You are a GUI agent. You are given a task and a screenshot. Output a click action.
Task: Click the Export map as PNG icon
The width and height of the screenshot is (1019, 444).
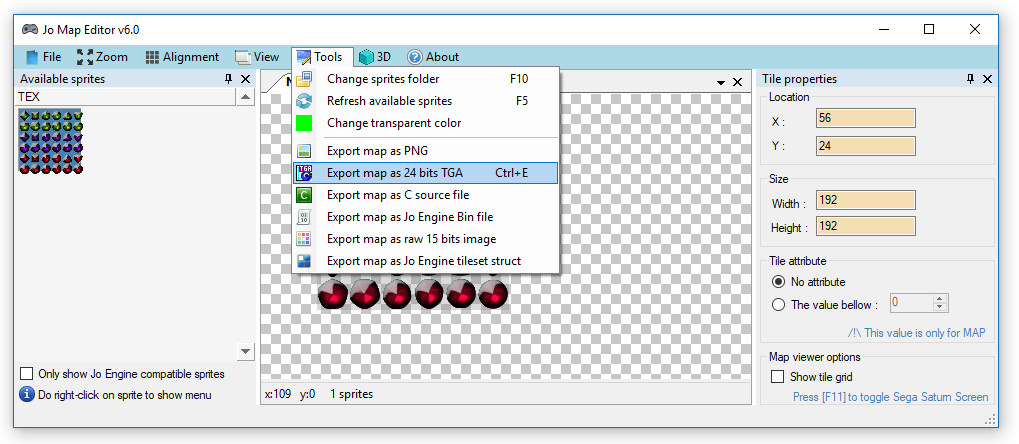(x=303, y=151)
